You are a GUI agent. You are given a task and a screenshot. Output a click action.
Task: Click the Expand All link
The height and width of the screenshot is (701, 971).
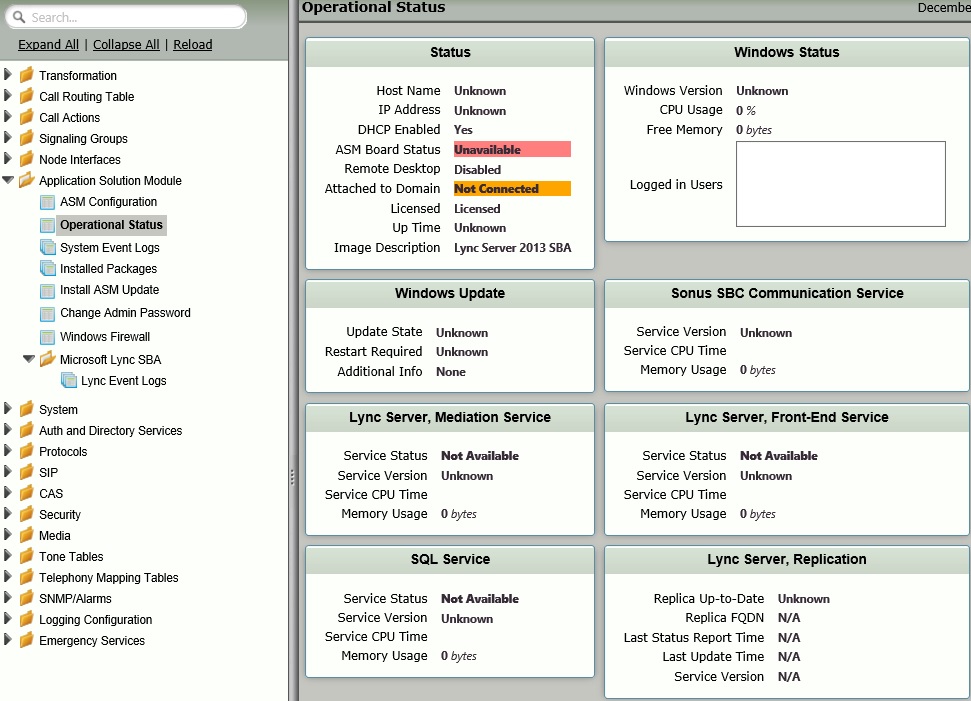pyautogui.click(x=48, y=45)
